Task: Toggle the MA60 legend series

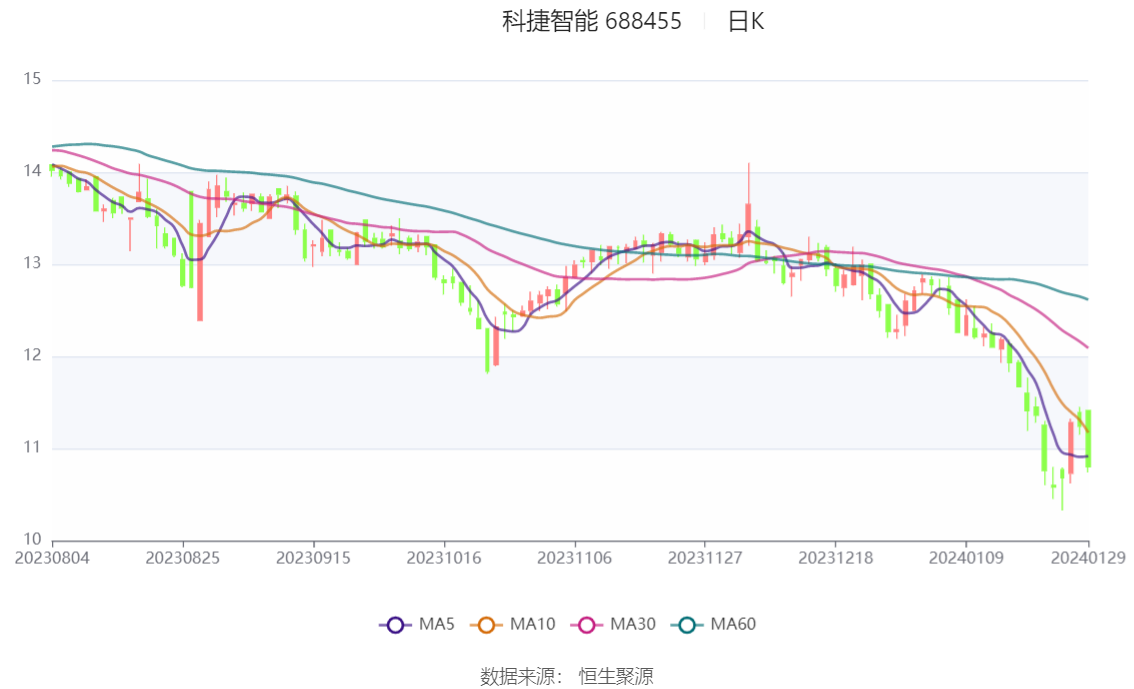Action: pos(714,625)
